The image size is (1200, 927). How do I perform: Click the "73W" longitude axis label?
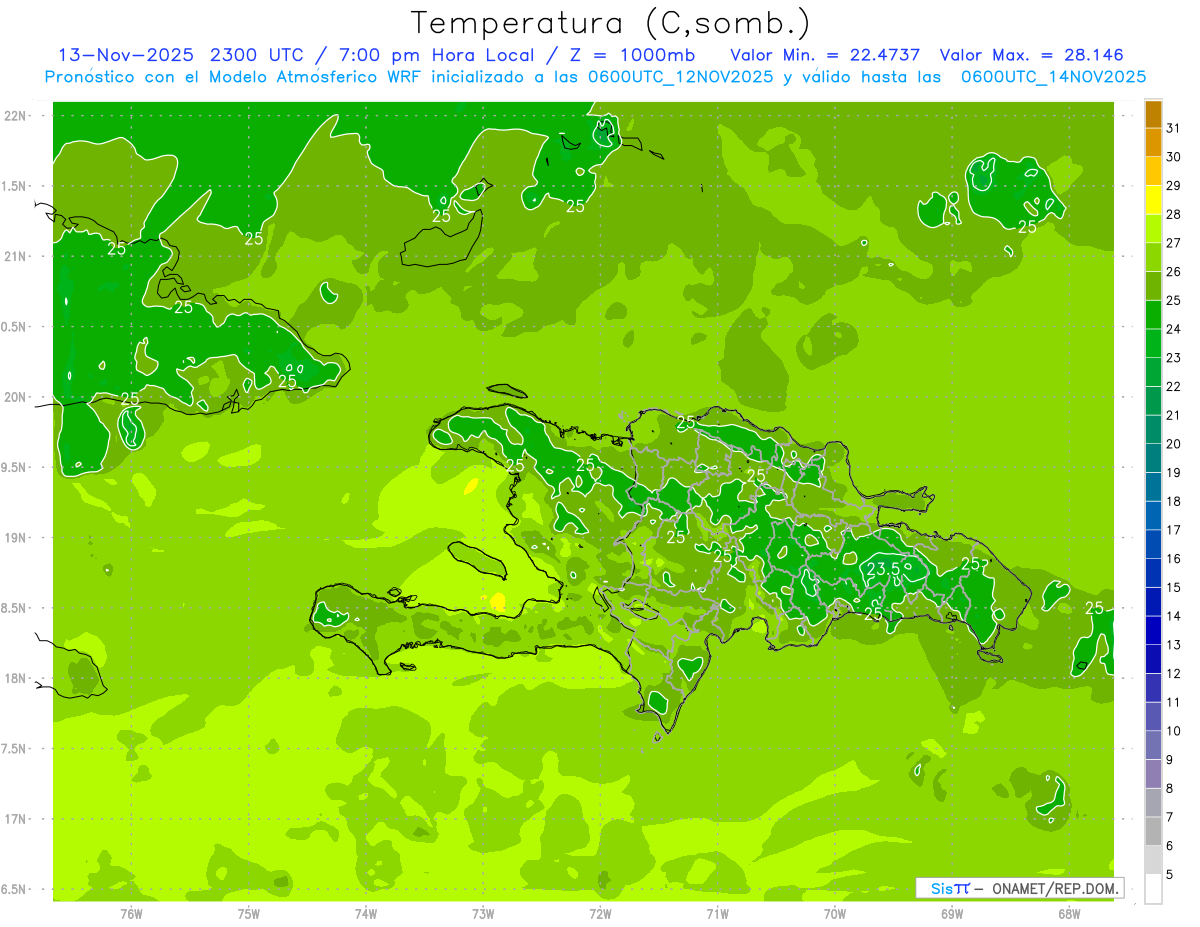(x=483, y=913)
